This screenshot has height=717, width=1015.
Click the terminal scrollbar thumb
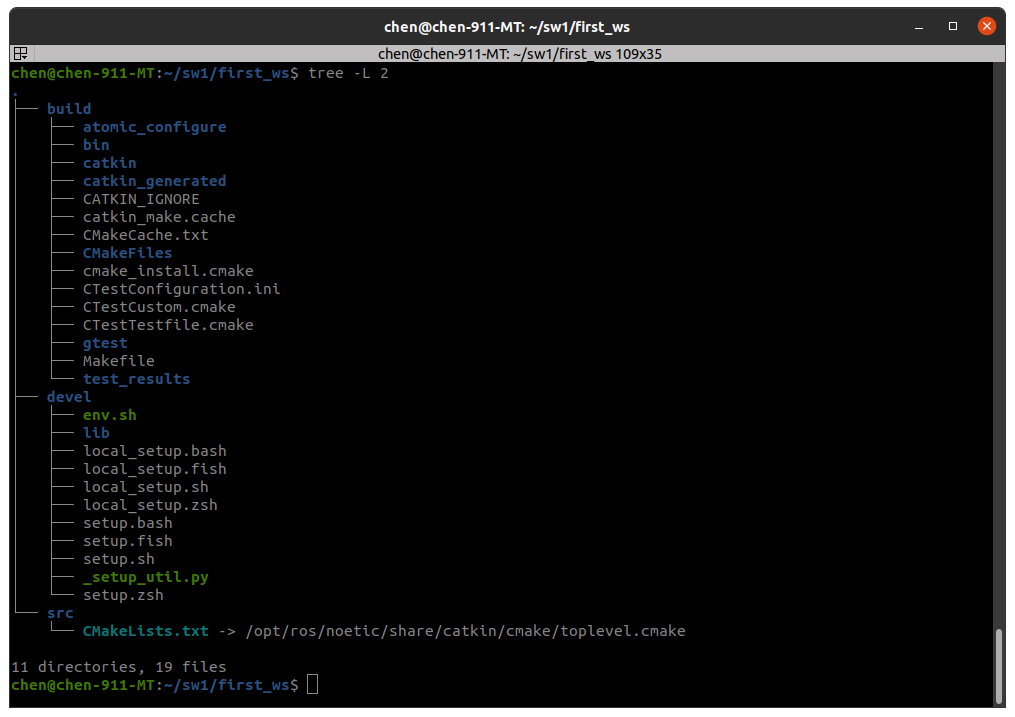[x=999, y=665]
